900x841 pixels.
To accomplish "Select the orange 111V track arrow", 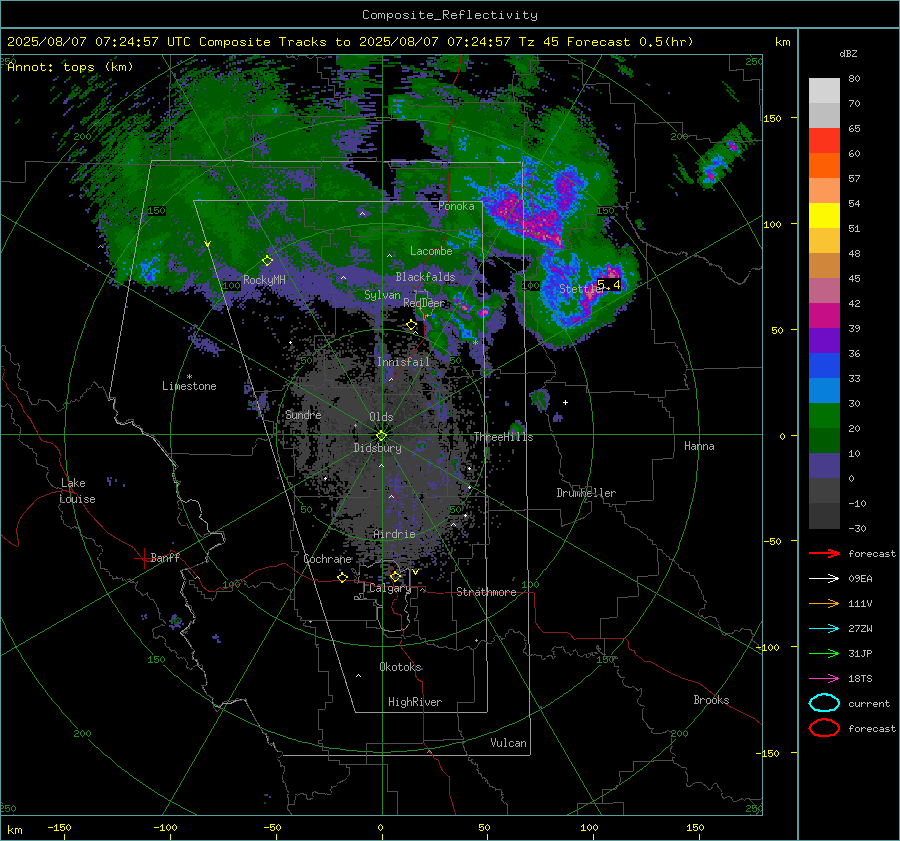I will click(x=824, y=603).
